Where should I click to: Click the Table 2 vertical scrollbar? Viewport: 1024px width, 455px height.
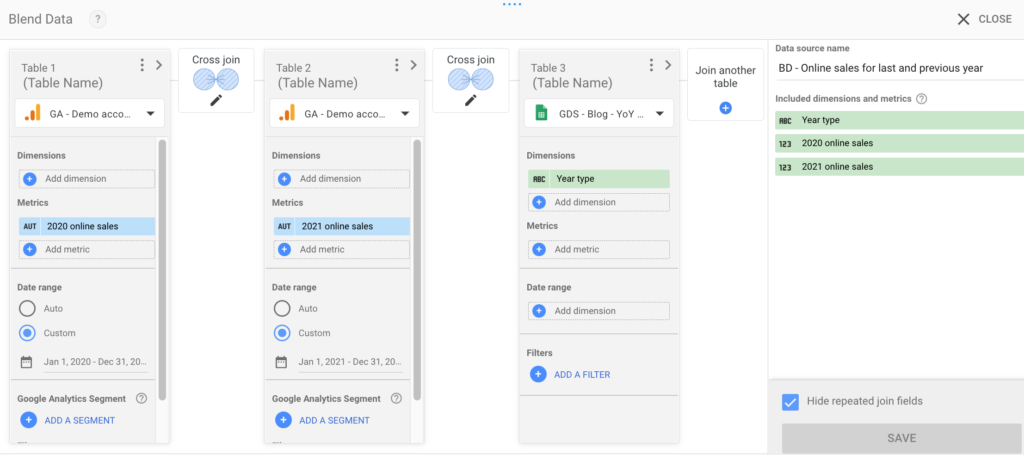[417, 269]
